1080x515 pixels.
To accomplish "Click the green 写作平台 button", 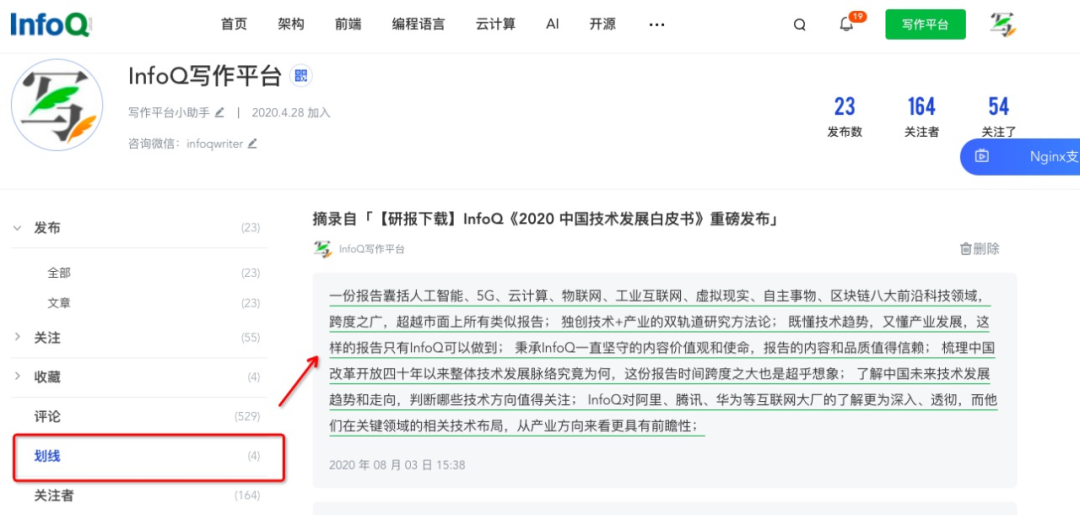I will pos(925,25).
